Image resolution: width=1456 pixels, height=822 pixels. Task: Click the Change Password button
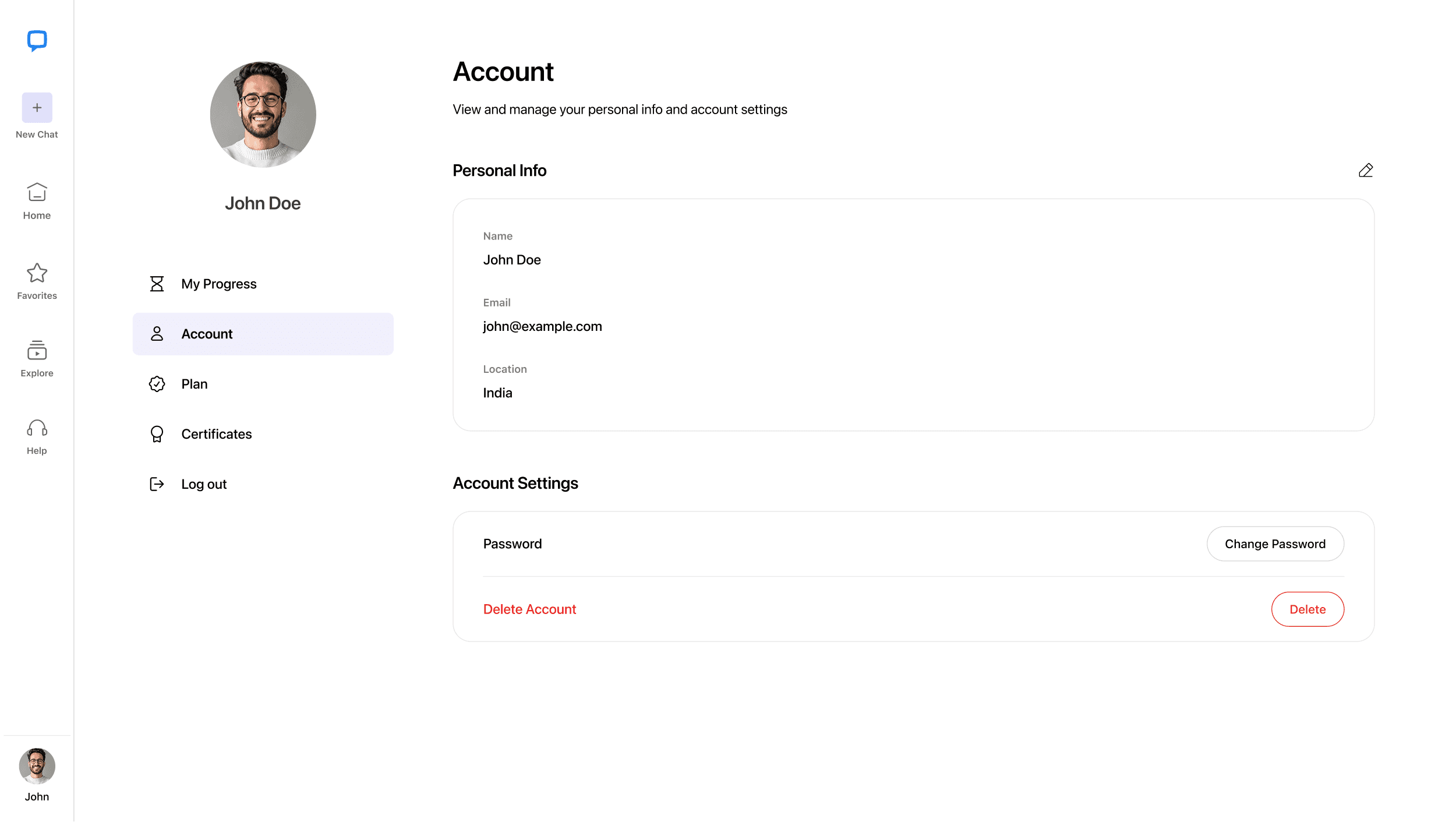click(1275, 544)
